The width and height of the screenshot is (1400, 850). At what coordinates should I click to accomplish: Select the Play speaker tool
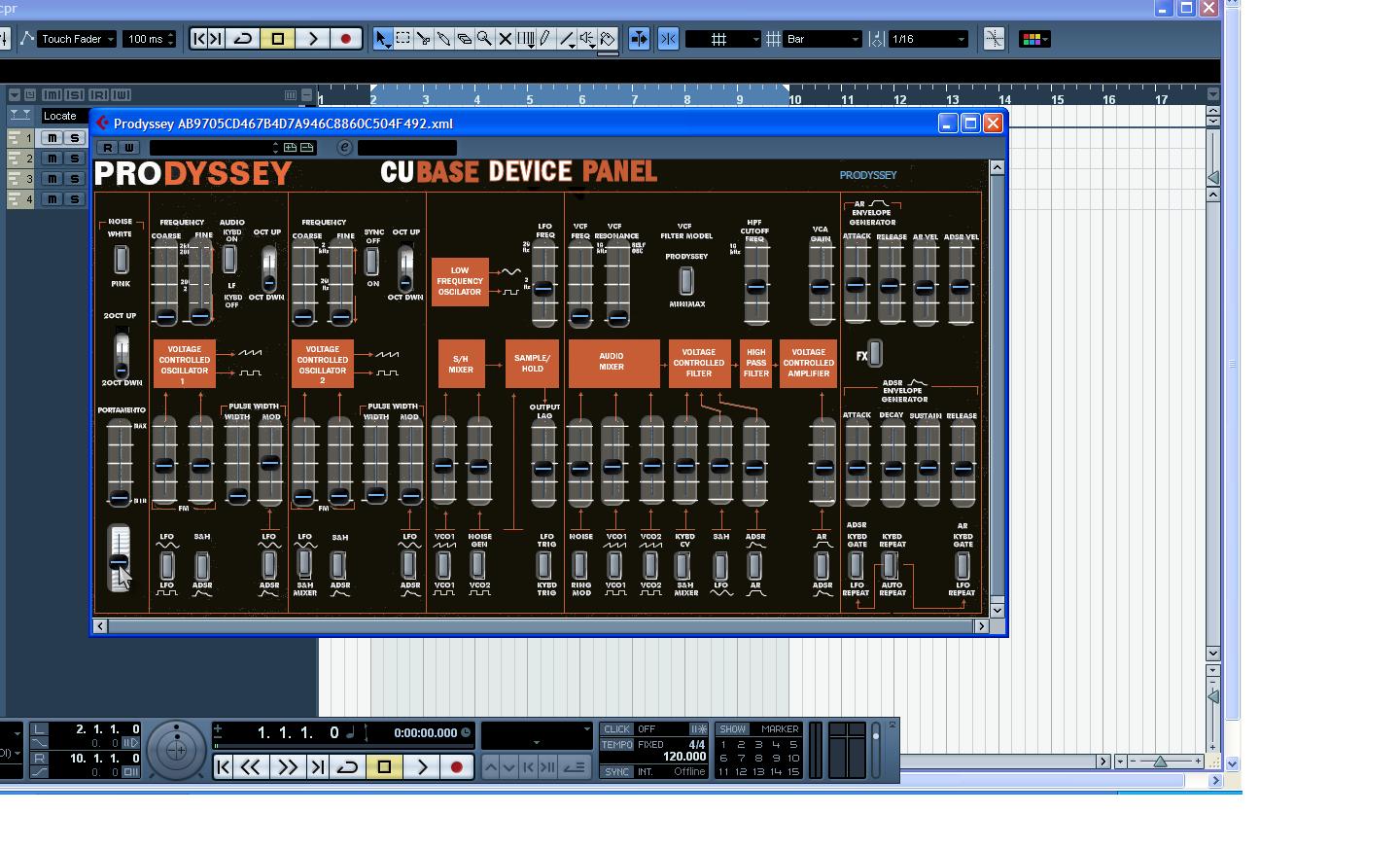tap(587, 39)
